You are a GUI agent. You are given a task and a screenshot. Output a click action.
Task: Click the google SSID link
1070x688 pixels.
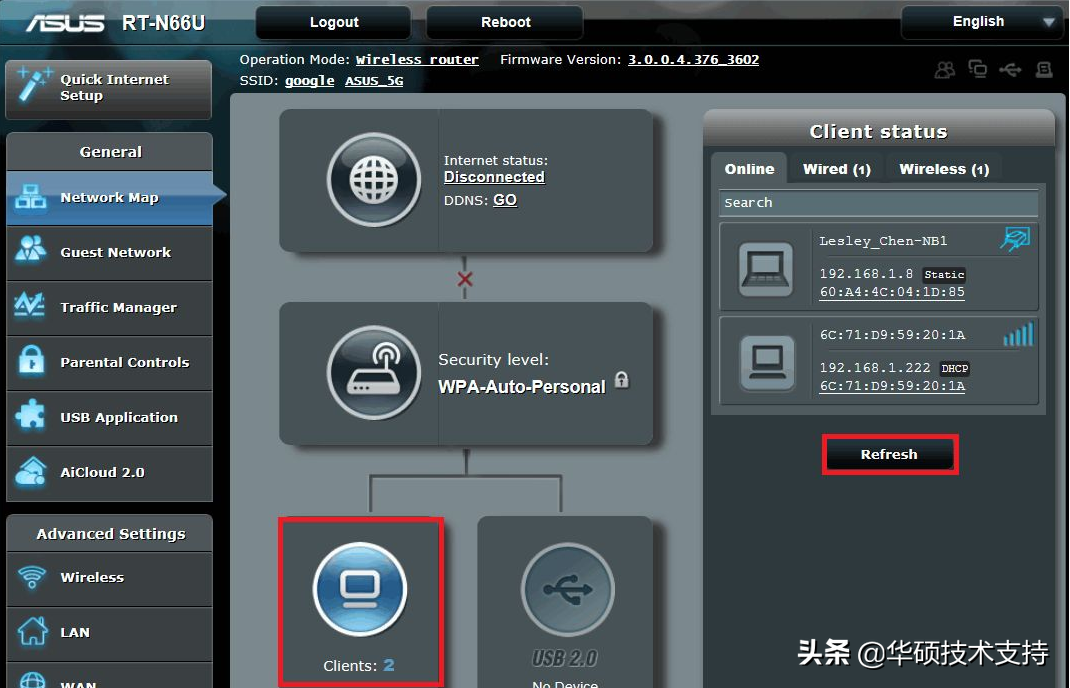309,81
